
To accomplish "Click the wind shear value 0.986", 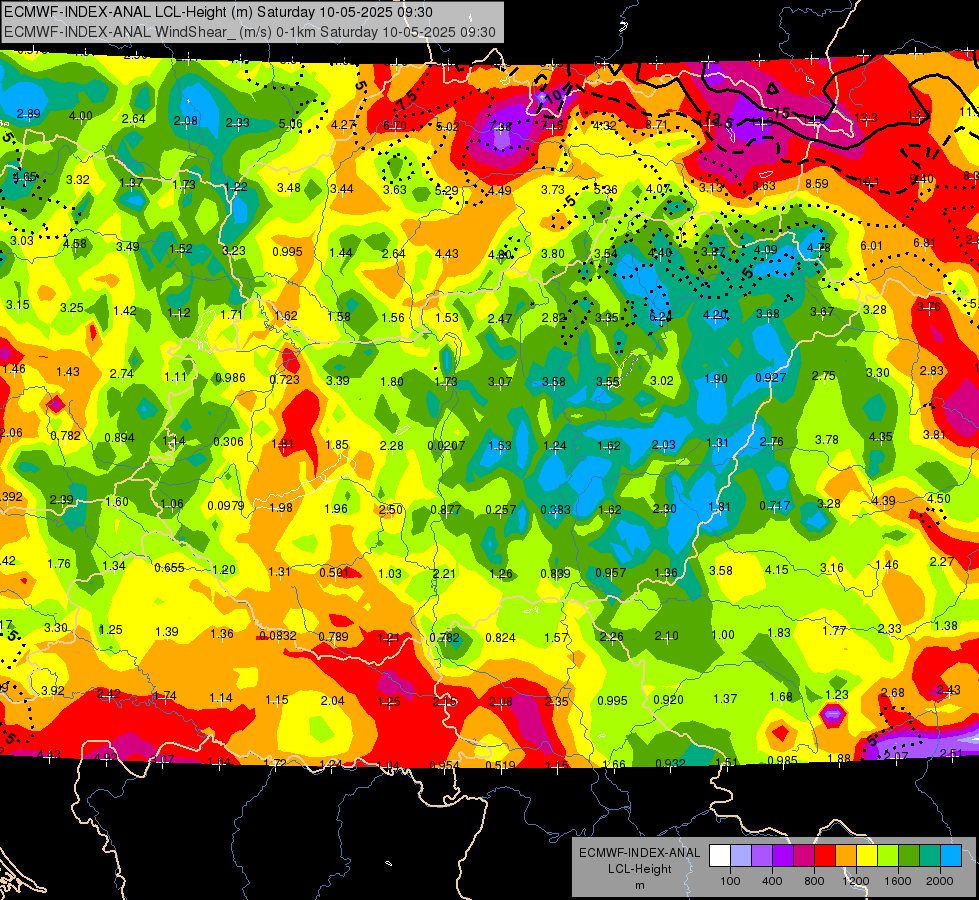I will 230,377.
